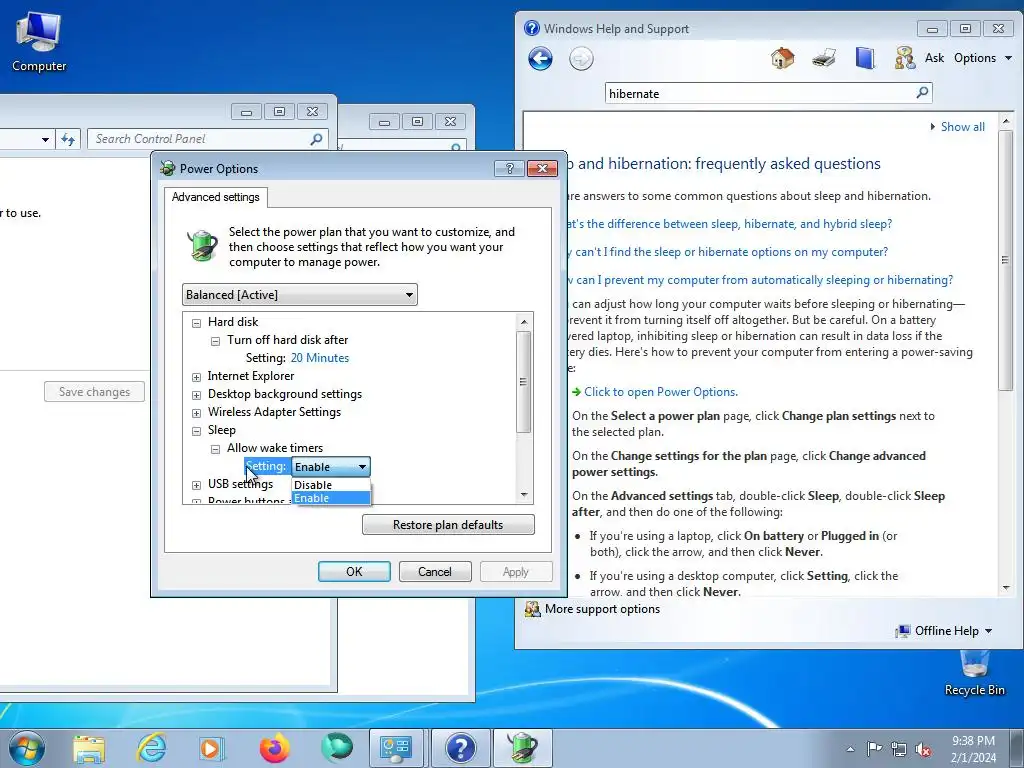The image size is (1024, 768).
Task: Expand the USB settings node
Action: pos(197,485)
